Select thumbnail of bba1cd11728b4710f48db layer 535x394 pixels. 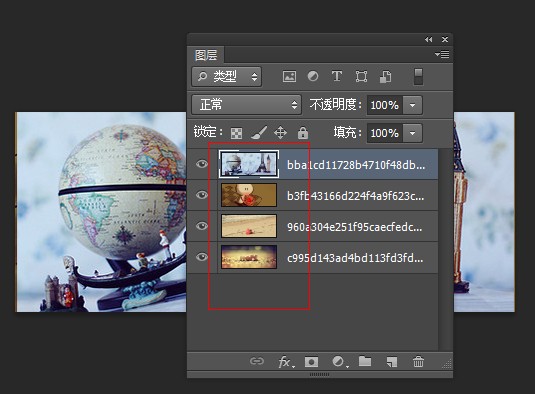pyautogui.click(x=249, y=164)
